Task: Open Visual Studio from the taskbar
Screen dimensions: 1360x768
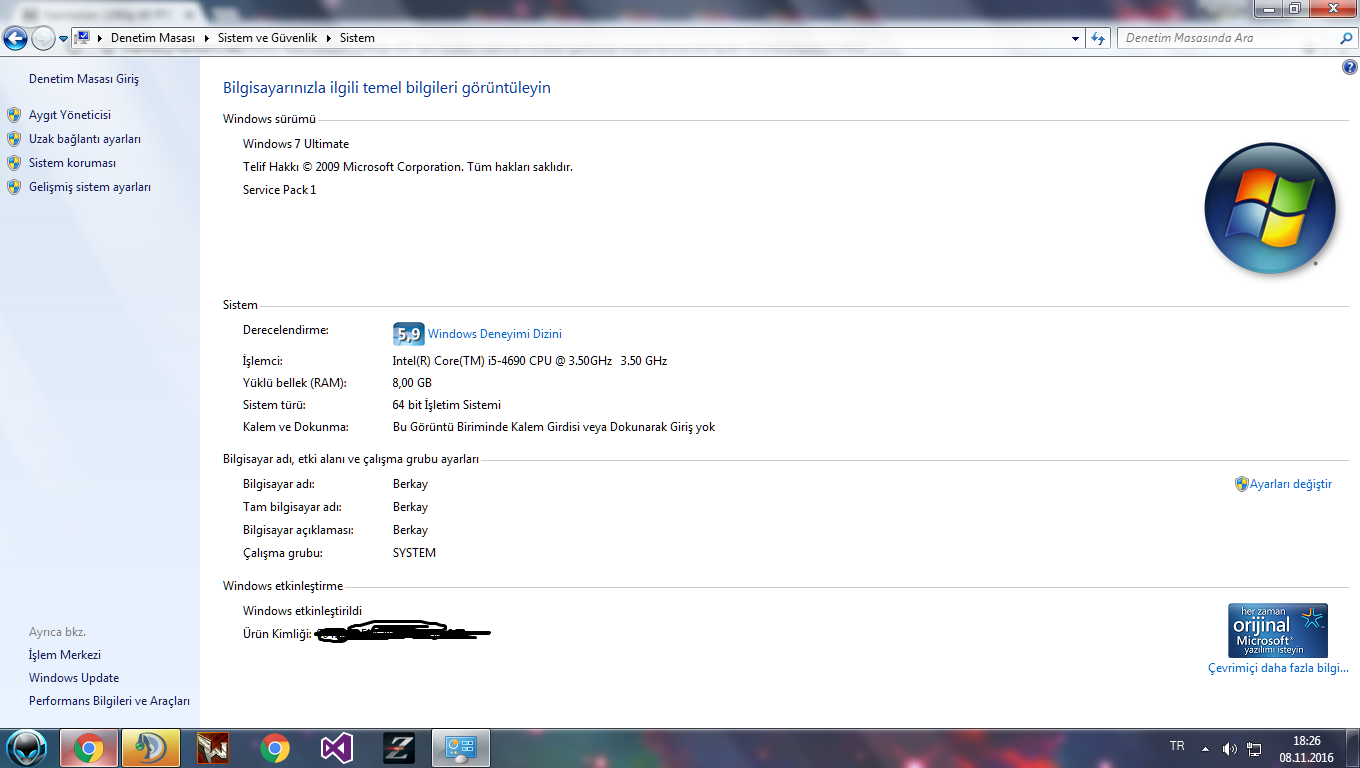Action: click(337, 748)
